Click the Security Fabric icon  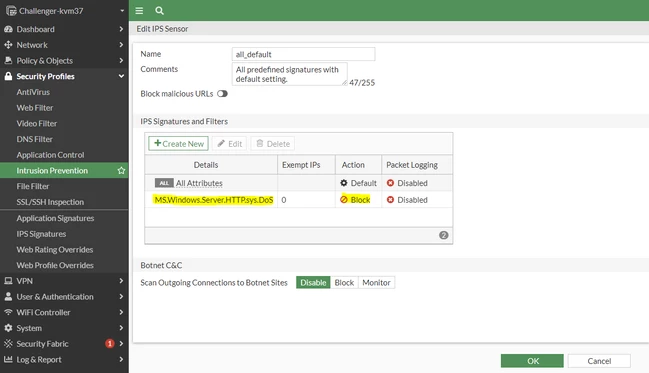tap(8, 344)
